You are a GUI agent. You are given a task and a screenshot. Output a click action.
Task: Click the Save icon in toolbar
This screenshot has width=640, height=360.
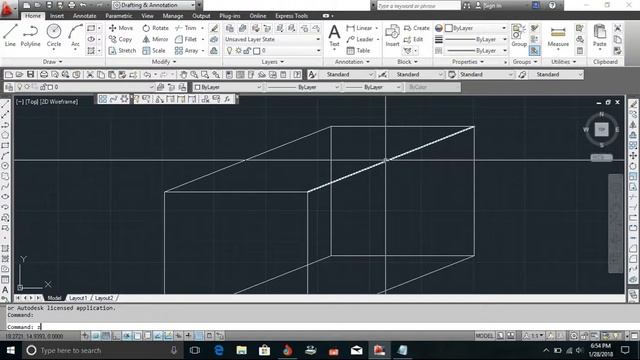[x=31, y=75]
